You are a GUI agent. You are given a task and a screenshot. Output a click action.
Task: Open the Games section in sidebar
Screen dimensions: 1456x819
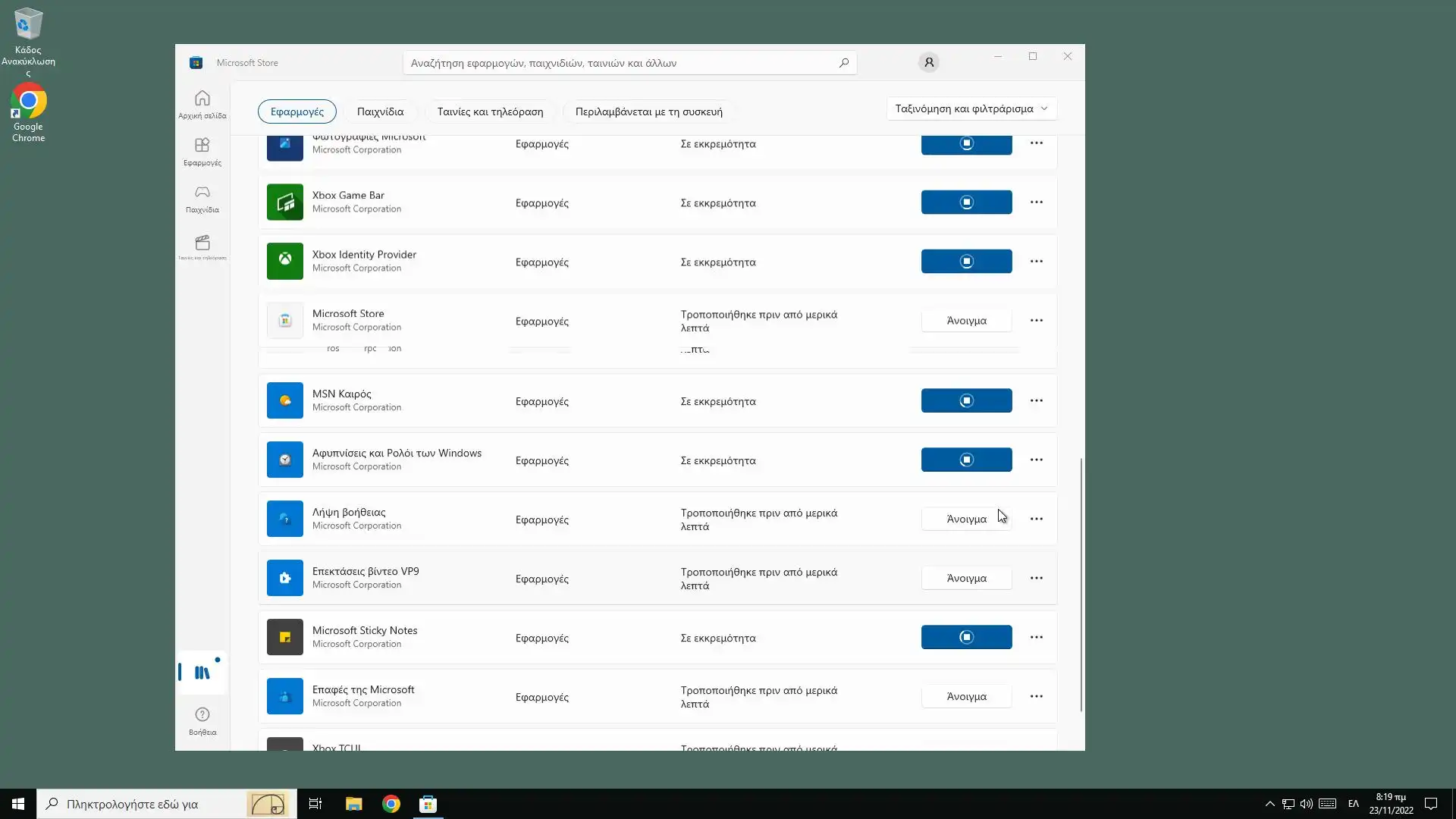[202, 198]
